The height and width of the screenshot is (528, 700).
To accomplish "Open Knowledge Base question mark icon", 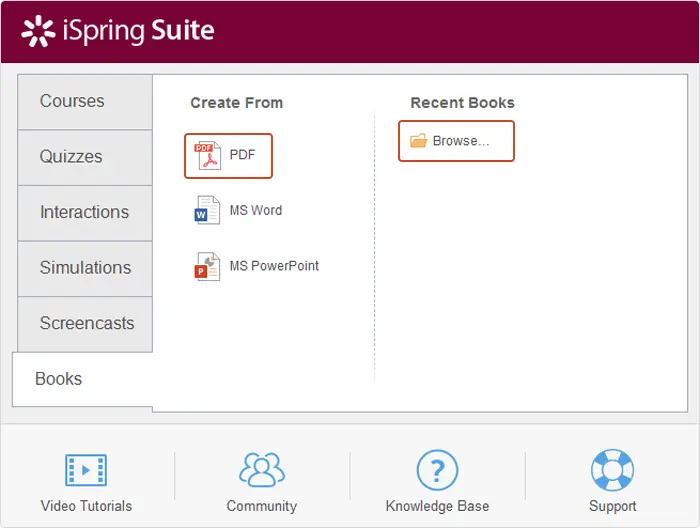I will (x=437, y=470).
